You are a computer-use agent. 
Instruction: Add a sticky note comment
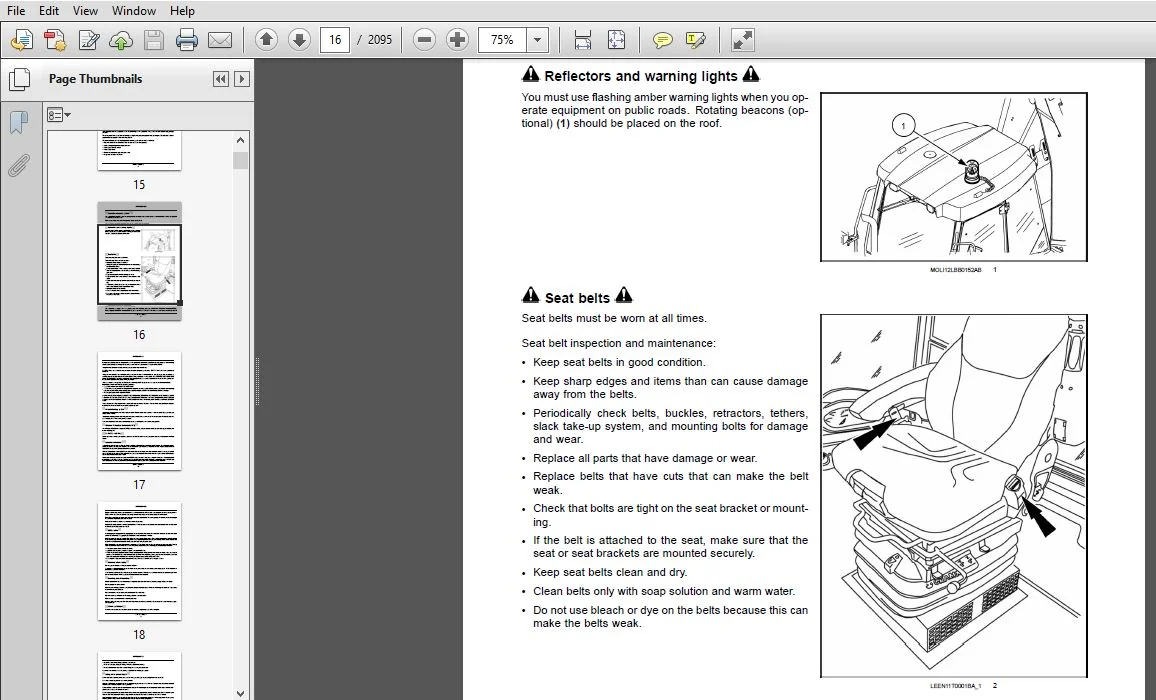click(662, 40)
